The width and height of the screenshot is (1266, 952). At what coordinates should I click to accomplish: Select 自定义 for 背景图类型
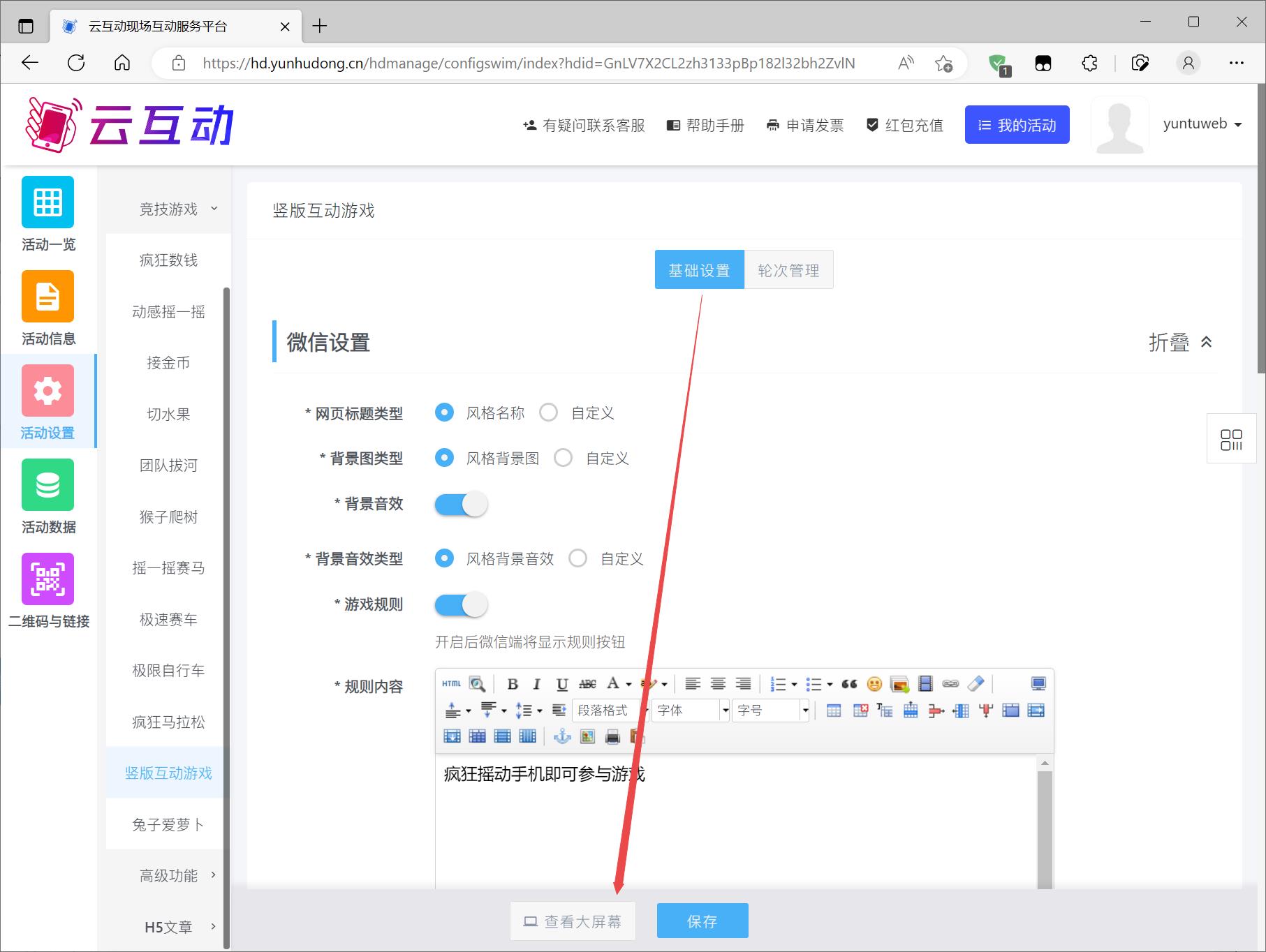564,458
